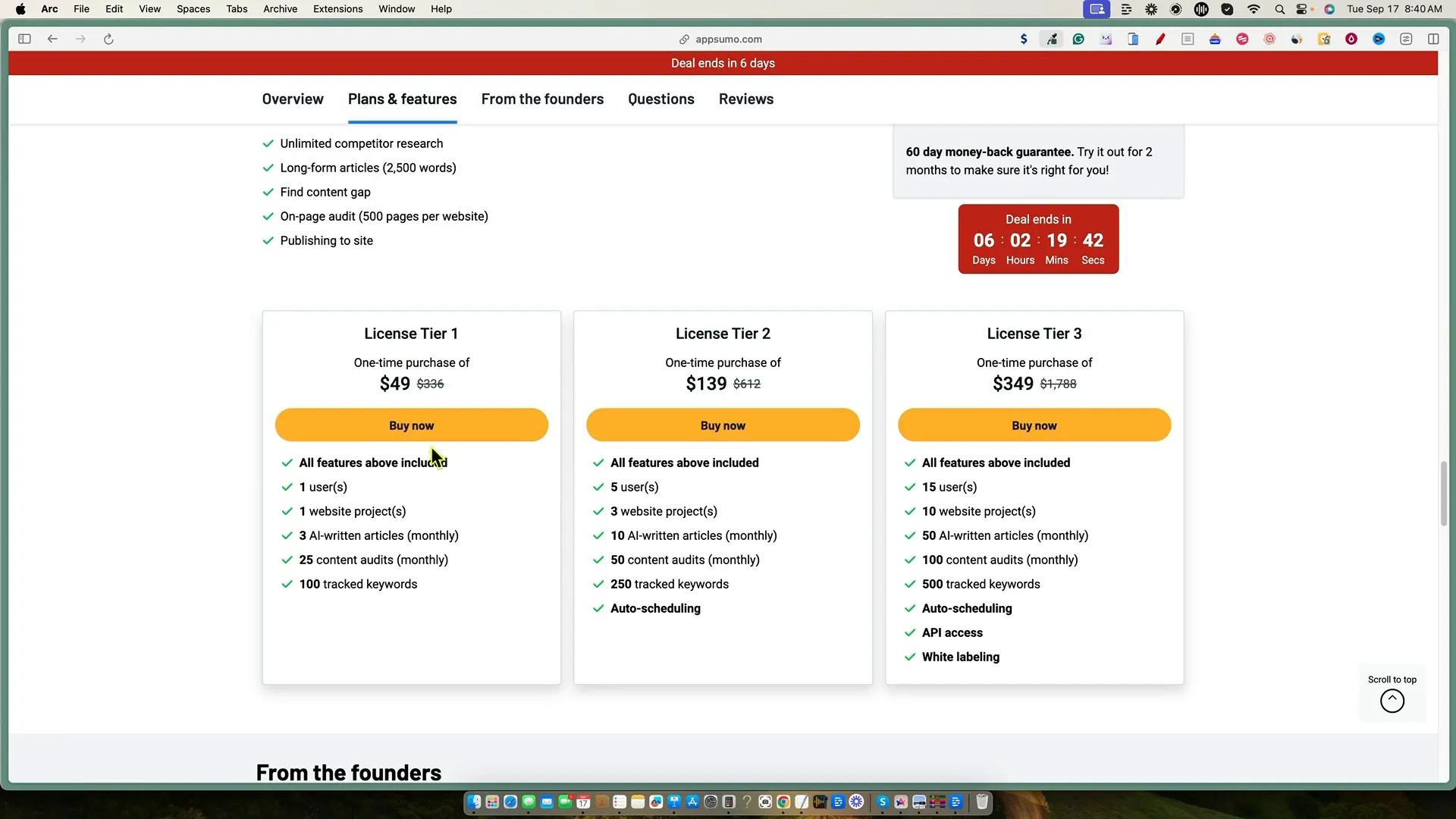Viewport: 1456px width, 819px height.
Task: Click Buy now for License Tier 3
Action: [1034, 425]
